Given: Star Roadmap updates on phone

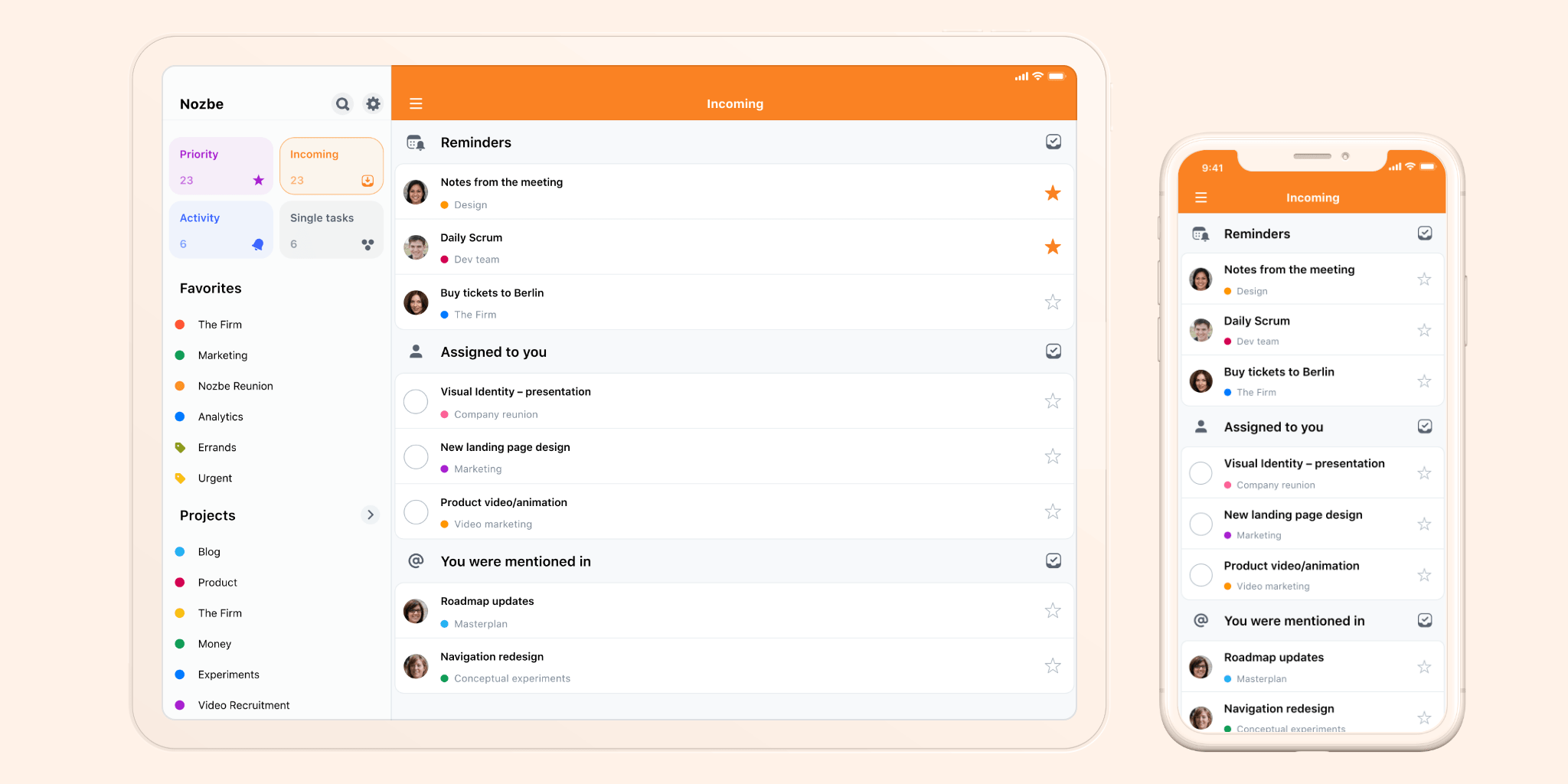Looking at the screenshot, I should point(1424,667).
